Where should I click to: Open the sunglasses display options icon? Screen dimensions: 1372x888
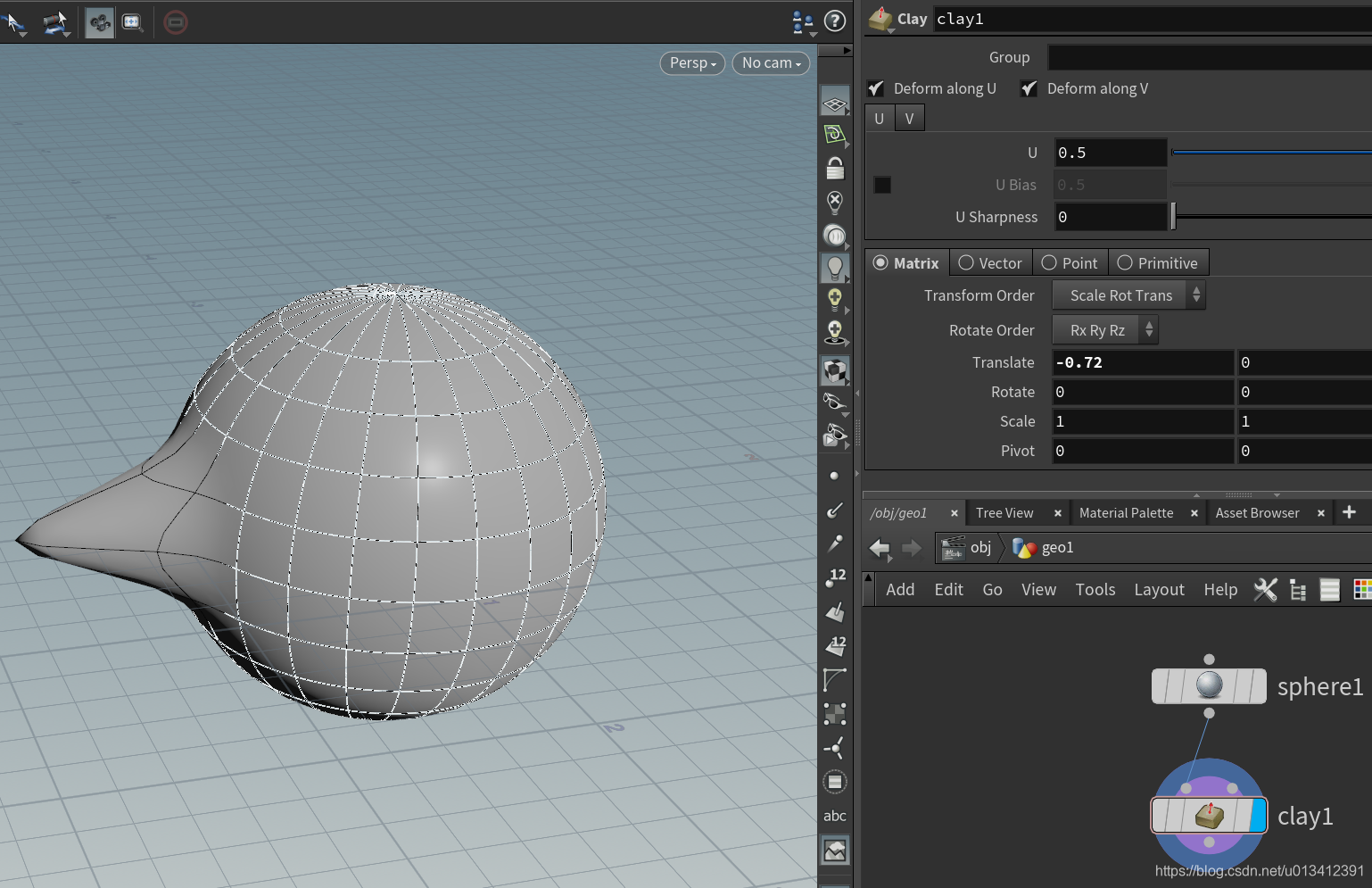(x=835, y=403)
